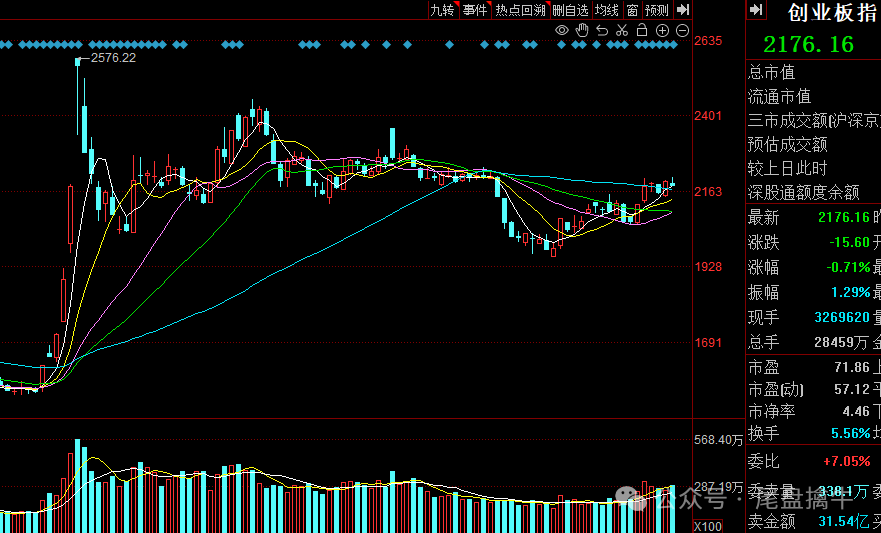Click the 568.40万 volume axis label
Image resolution: width=881 pixels, height=533 pixels.
coord(718,440)
